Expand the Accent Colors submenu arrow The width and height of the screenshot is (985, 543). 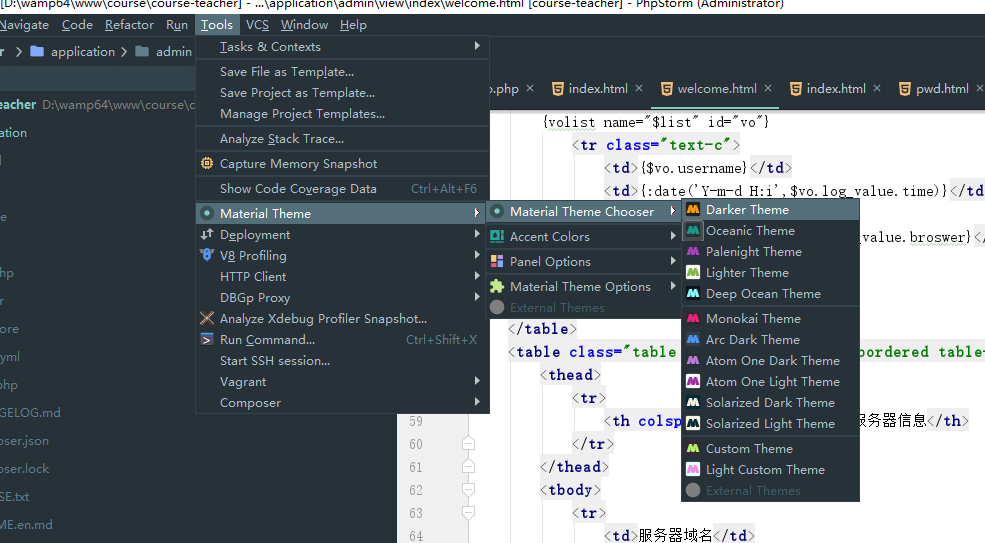coord(673,236)
